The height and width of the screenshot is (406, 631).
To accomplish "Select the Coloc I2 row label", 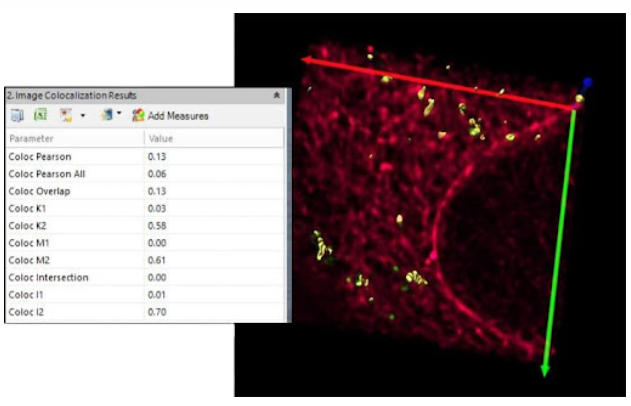I will coord(26,312).
